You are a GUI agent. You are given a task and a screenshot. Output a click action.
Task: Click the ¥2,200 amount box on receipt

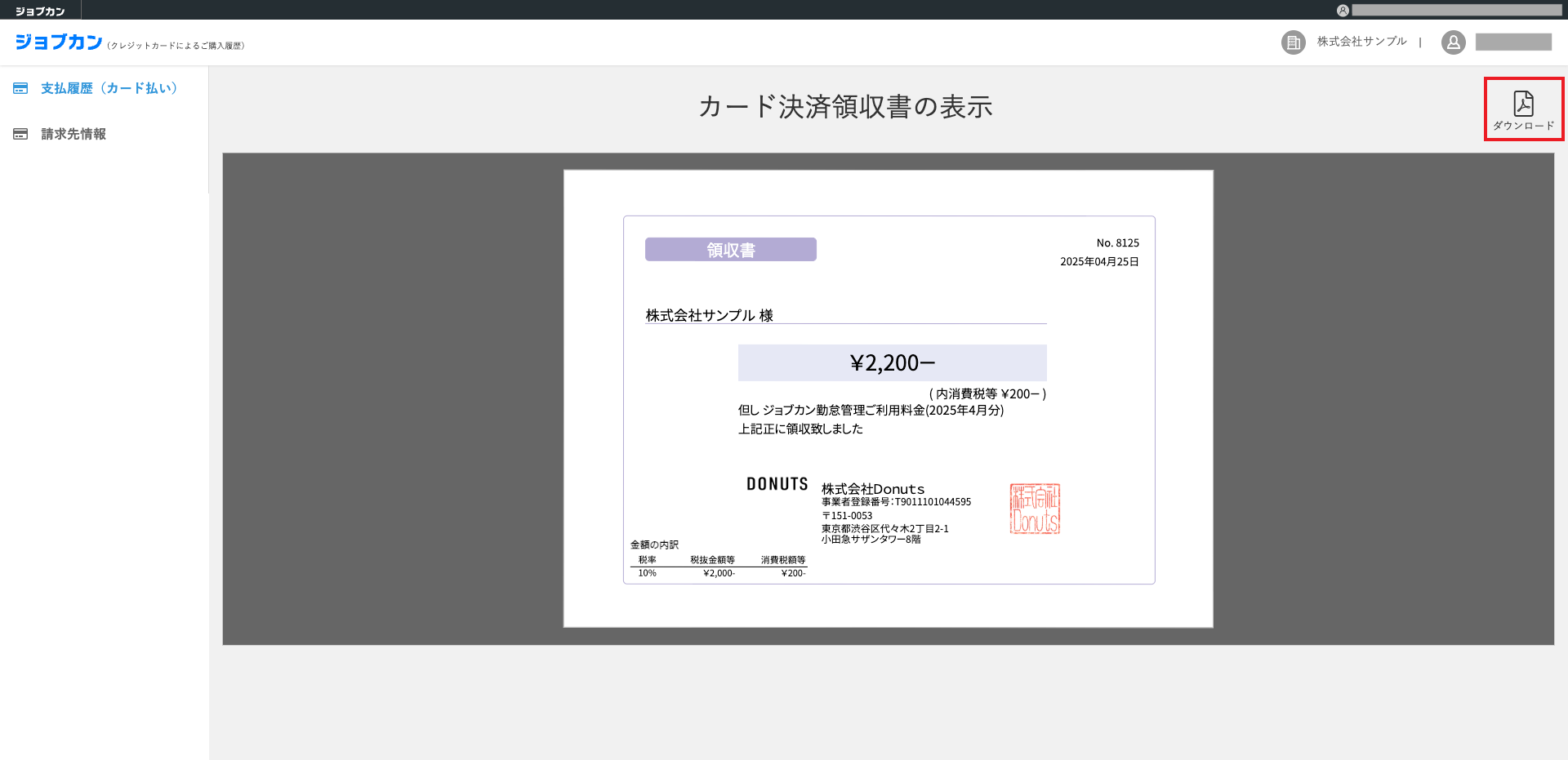(x=892, y=362)
